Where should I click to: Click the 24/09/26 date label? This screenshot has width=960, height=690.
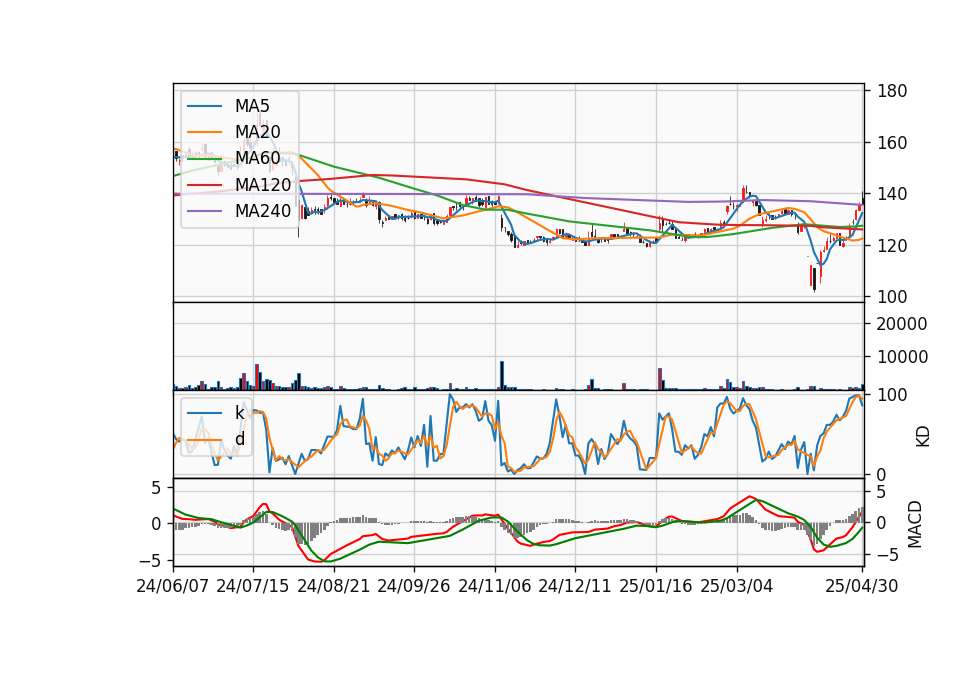413,586
